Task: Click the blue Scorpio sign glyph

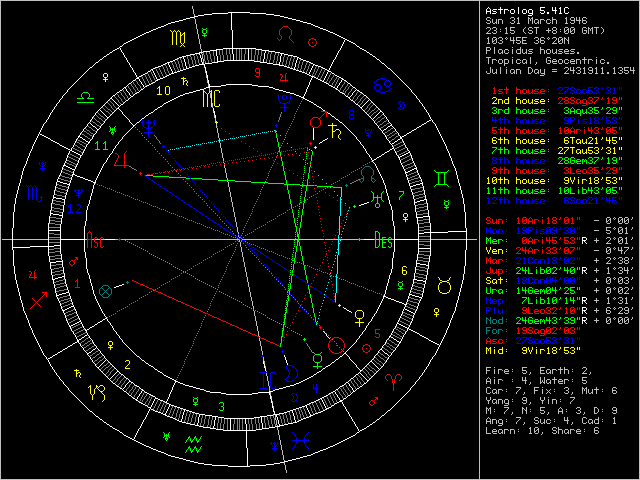Action: coord(35,193)
